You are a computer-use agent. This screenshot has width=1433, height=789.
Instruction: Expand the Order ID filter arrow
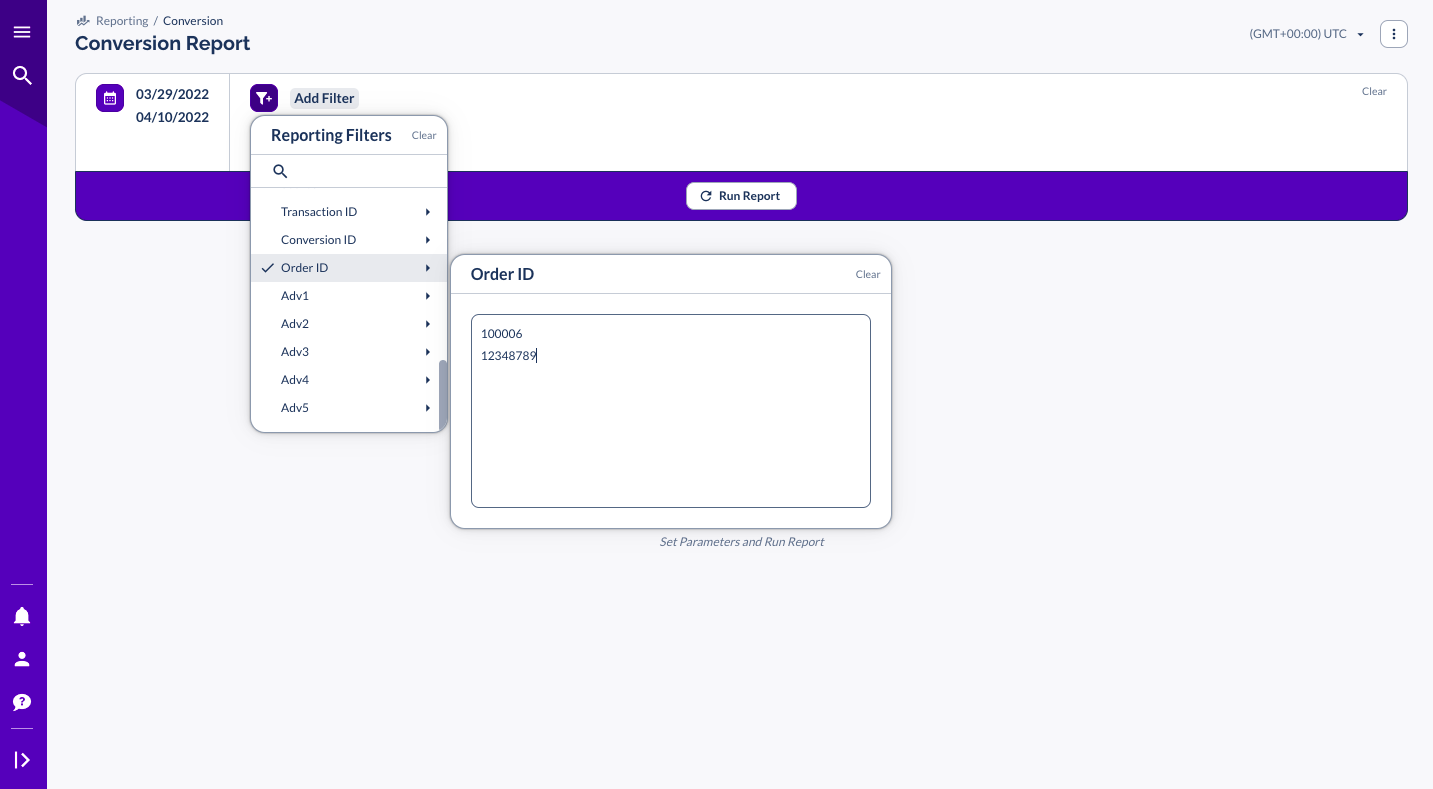pos(427,268)
